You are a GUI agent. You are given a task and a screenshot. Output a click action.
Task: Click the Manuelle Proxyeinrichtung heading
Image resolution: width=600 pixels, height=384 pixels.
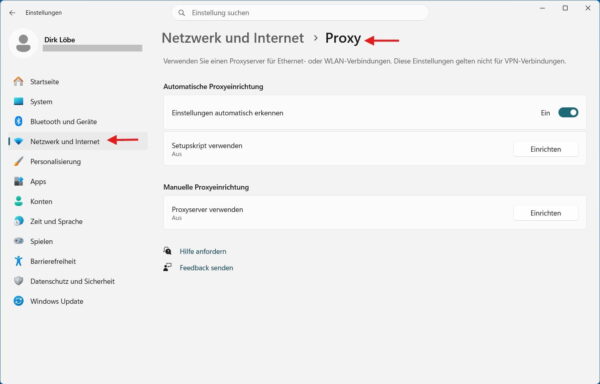click(x=206, y=187)
